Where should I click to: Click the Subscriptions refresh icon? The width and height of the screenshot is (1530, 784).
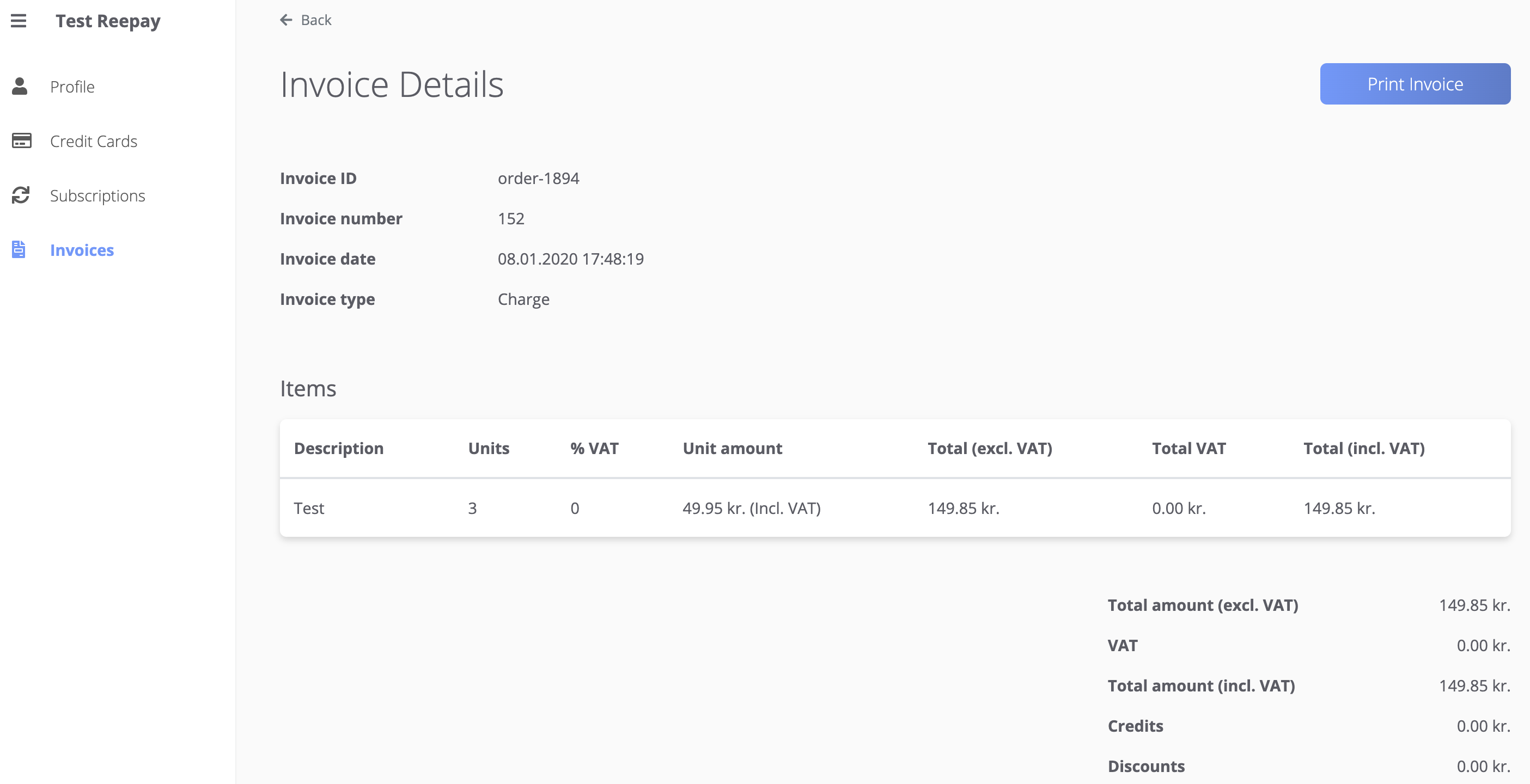[21, 195]
